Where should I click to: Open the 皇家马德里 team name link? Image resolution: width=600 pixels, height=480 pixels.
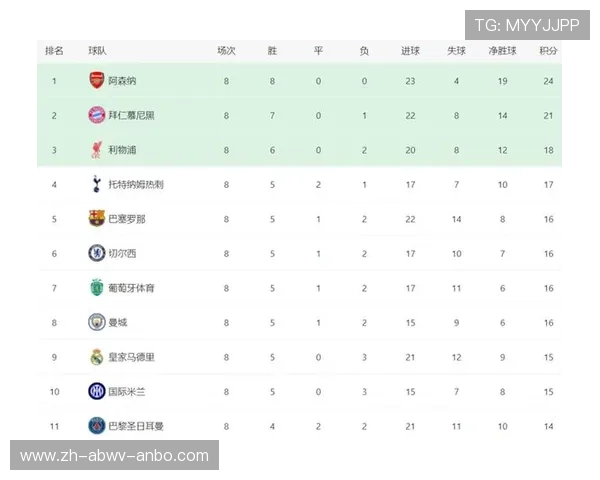point(131,357)
